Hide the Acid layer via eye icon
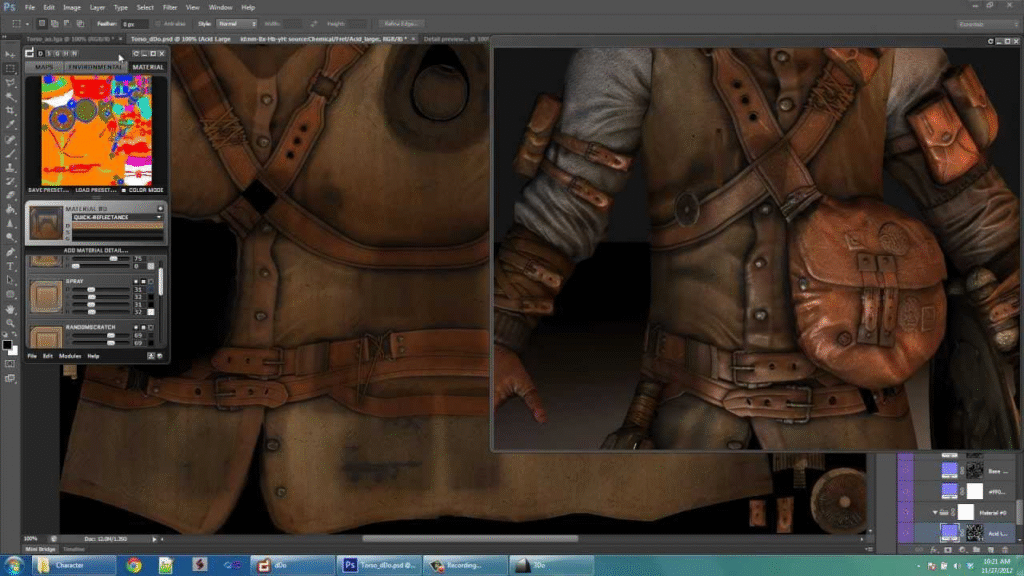 (x=904, y=533)
